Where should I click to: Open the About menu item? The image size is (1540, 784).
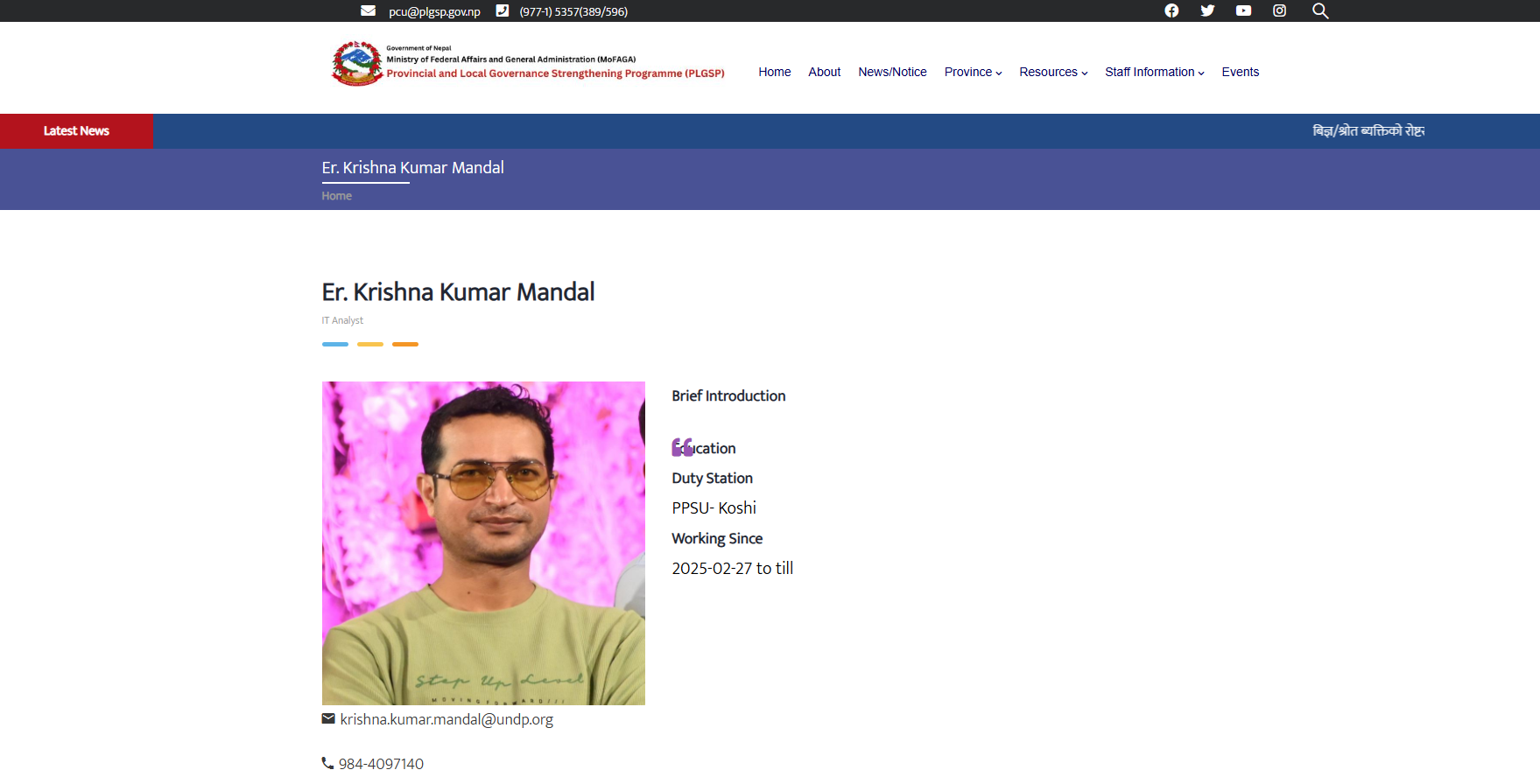(824, 72)
